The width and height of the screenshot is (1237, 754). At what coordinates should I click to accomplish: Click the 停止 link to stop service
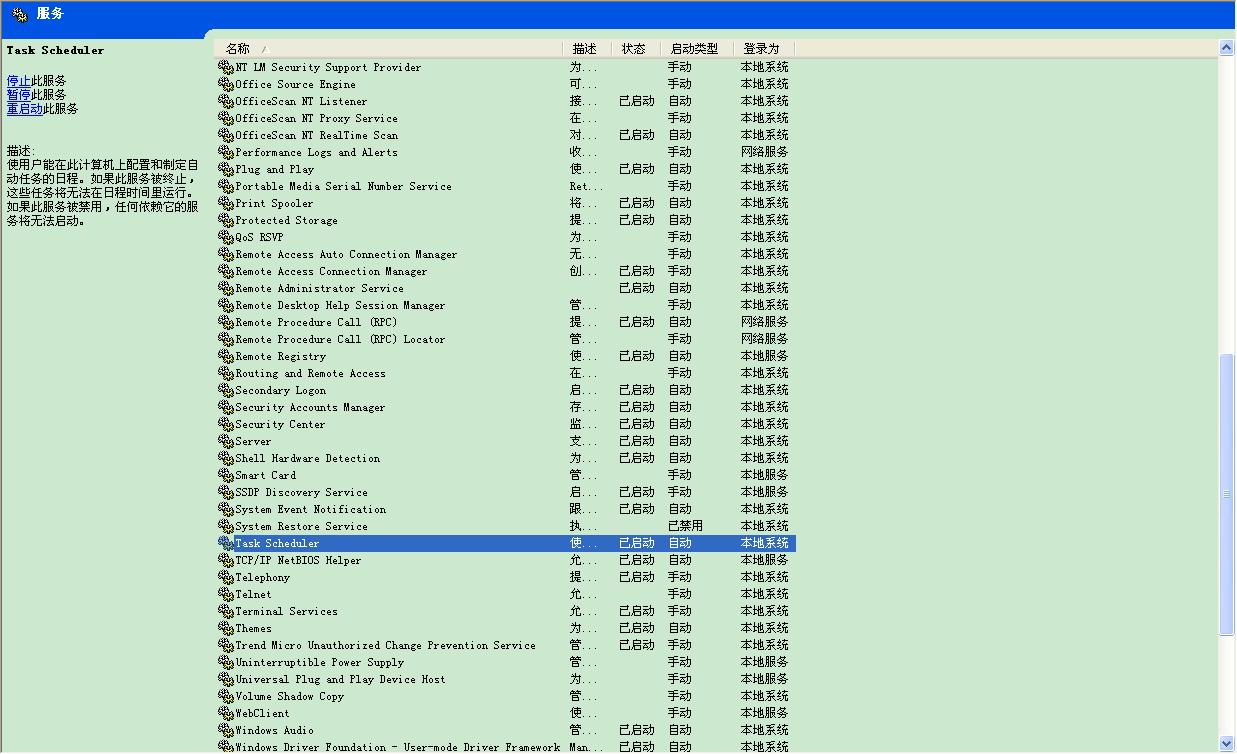(18, 81)
